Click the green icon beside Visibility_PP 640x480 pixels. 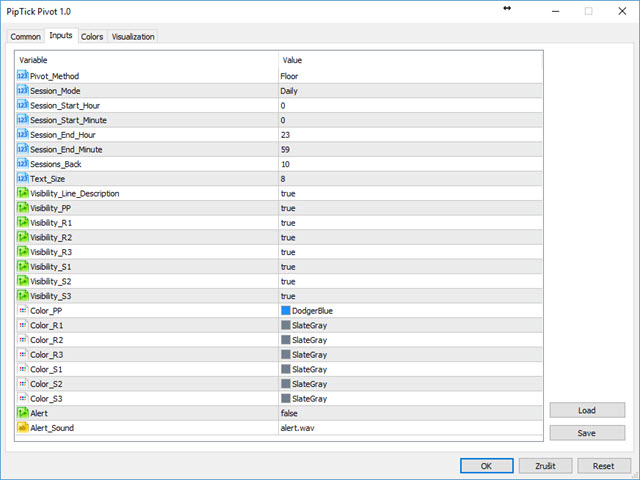pos(22,208)
